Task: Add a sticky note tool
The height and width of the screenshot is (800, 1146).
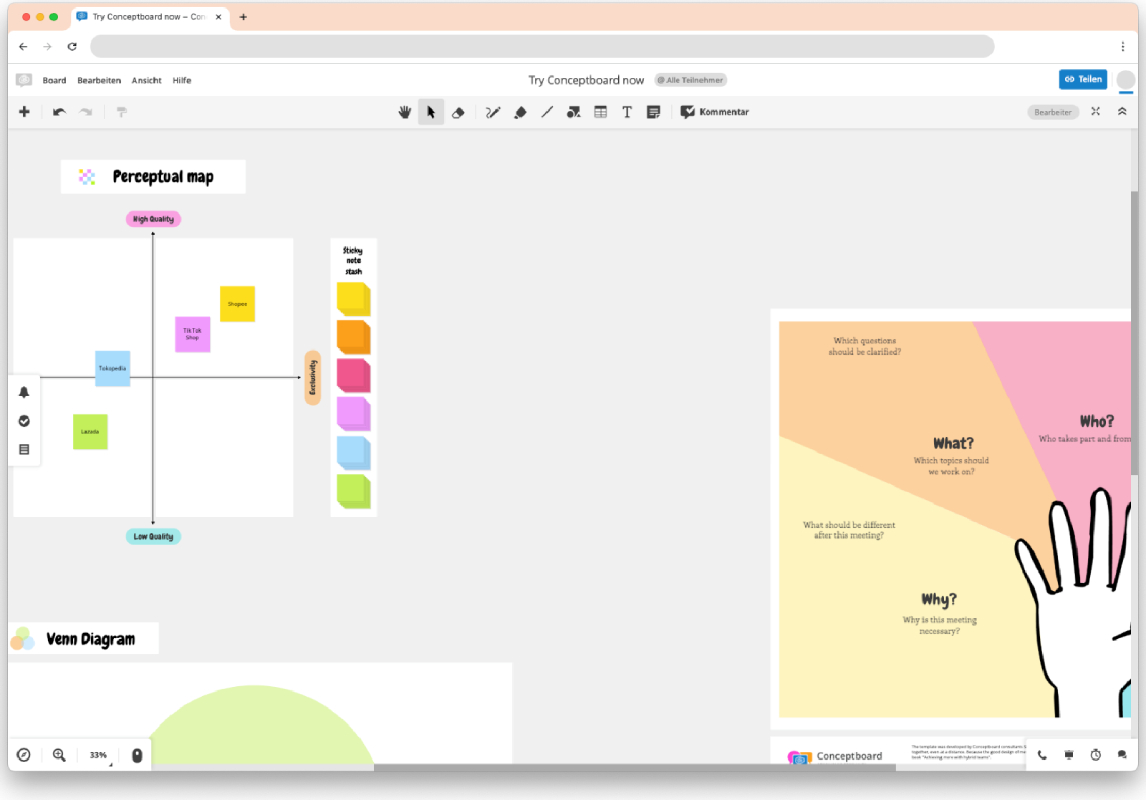Action: tap(653, 112)
